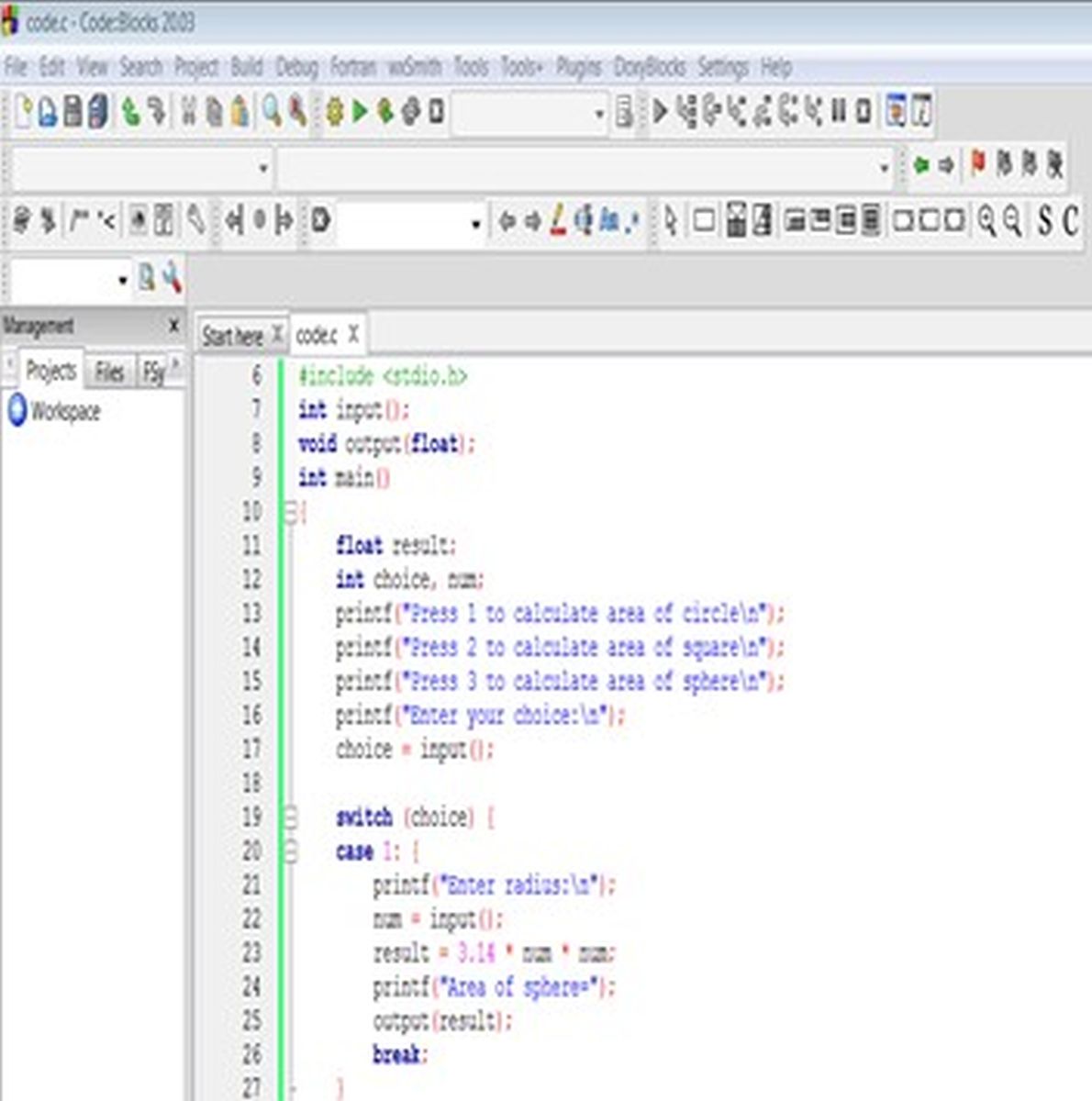Expand the small search dropdown above Management

pyautogui.click(x=123, y=280)
